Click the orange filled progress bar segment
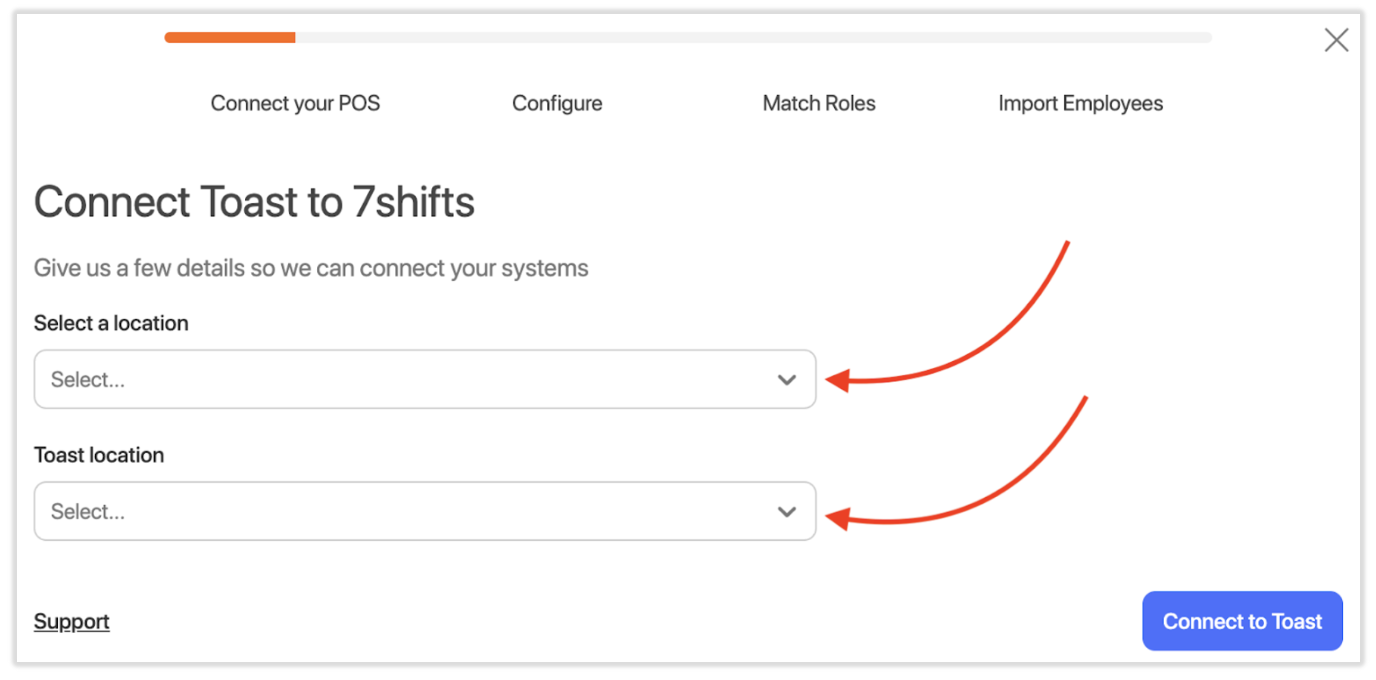The height and width of the screenshot is (680, 1376). click(x=230, y=38)
